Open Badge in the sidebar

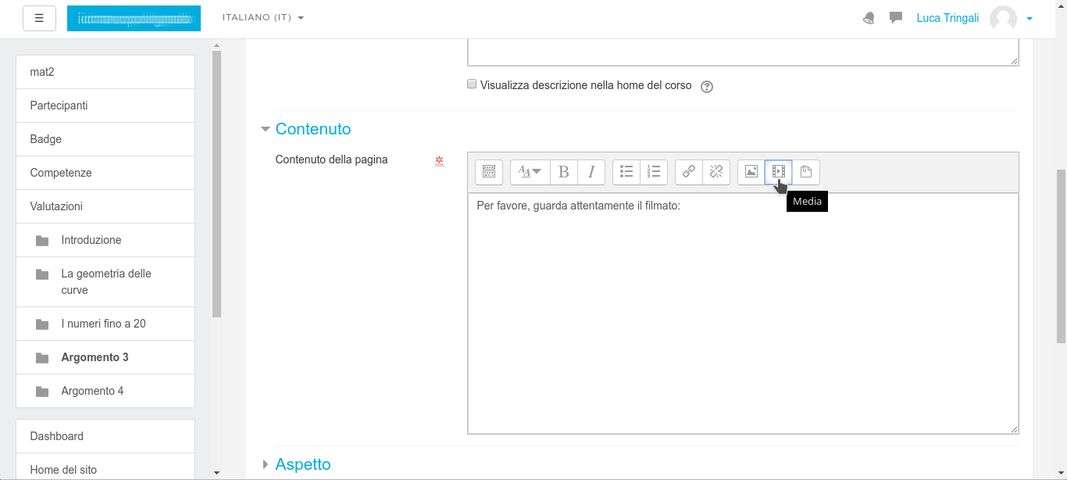pos(105,139)
